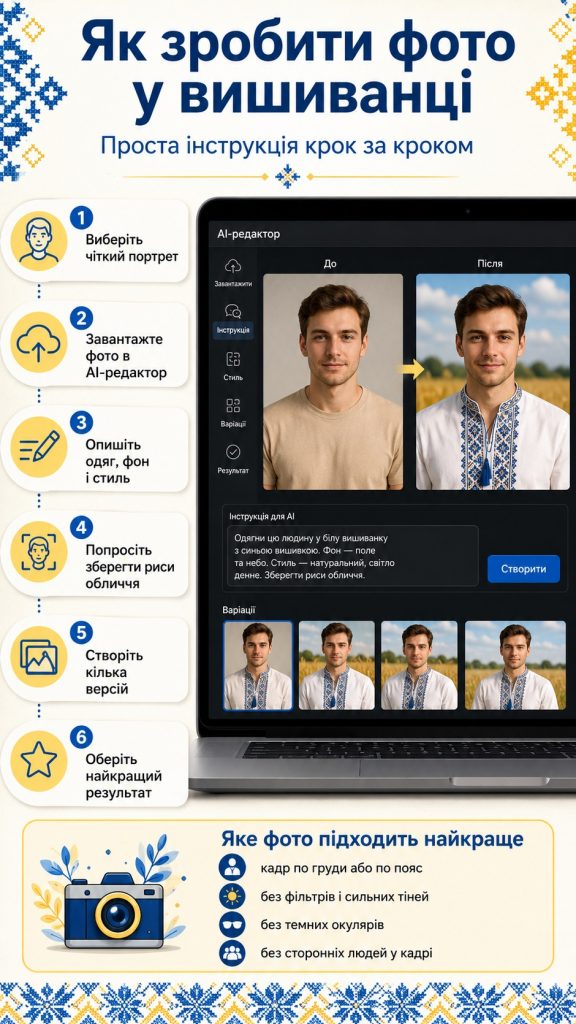The width and height of the screenshot is (576, 1024).
Task: Choose the third thumbnail in Варіації row
Action: point(419,665)
